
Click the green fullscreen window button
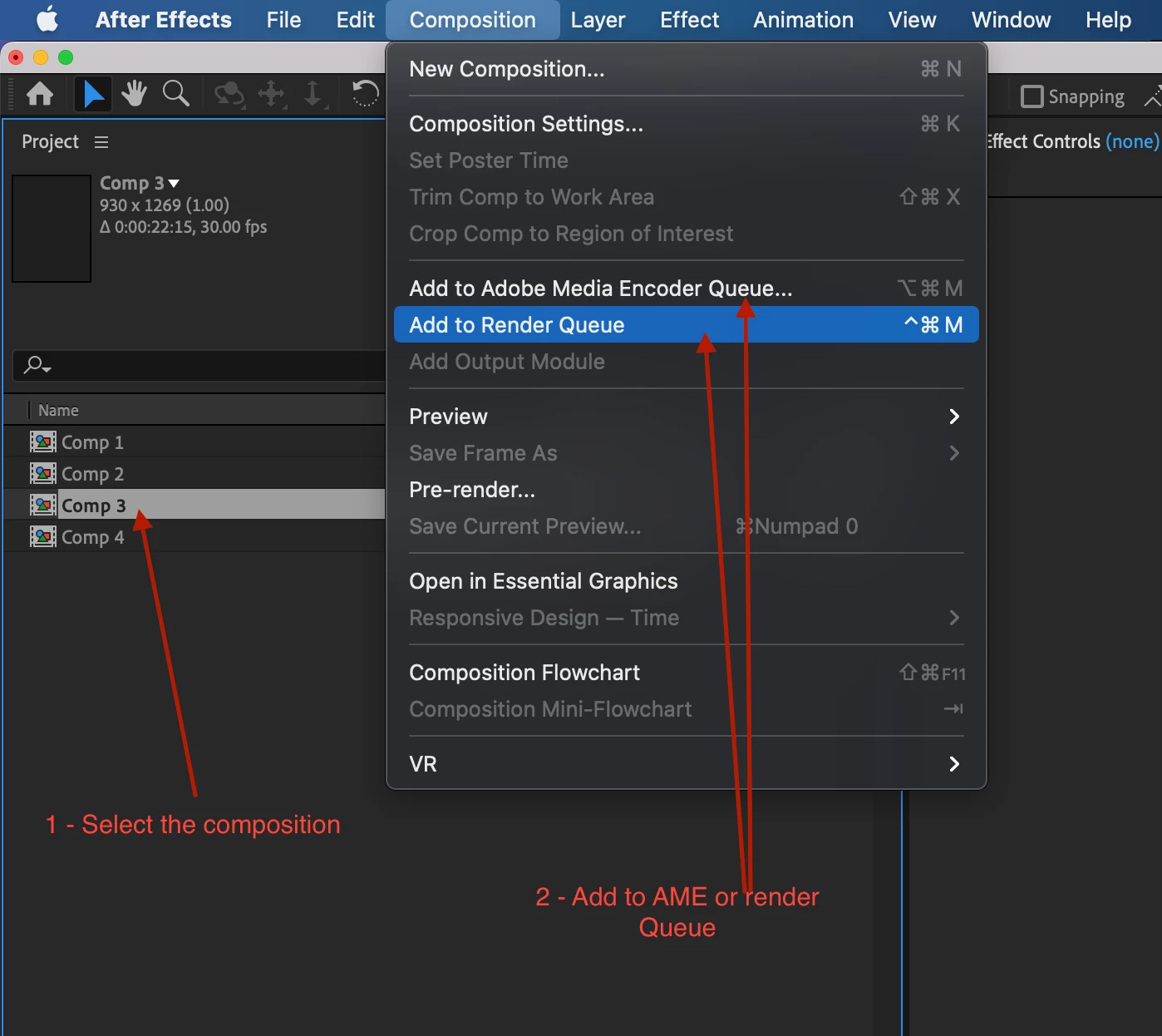(x=66, y=57)
